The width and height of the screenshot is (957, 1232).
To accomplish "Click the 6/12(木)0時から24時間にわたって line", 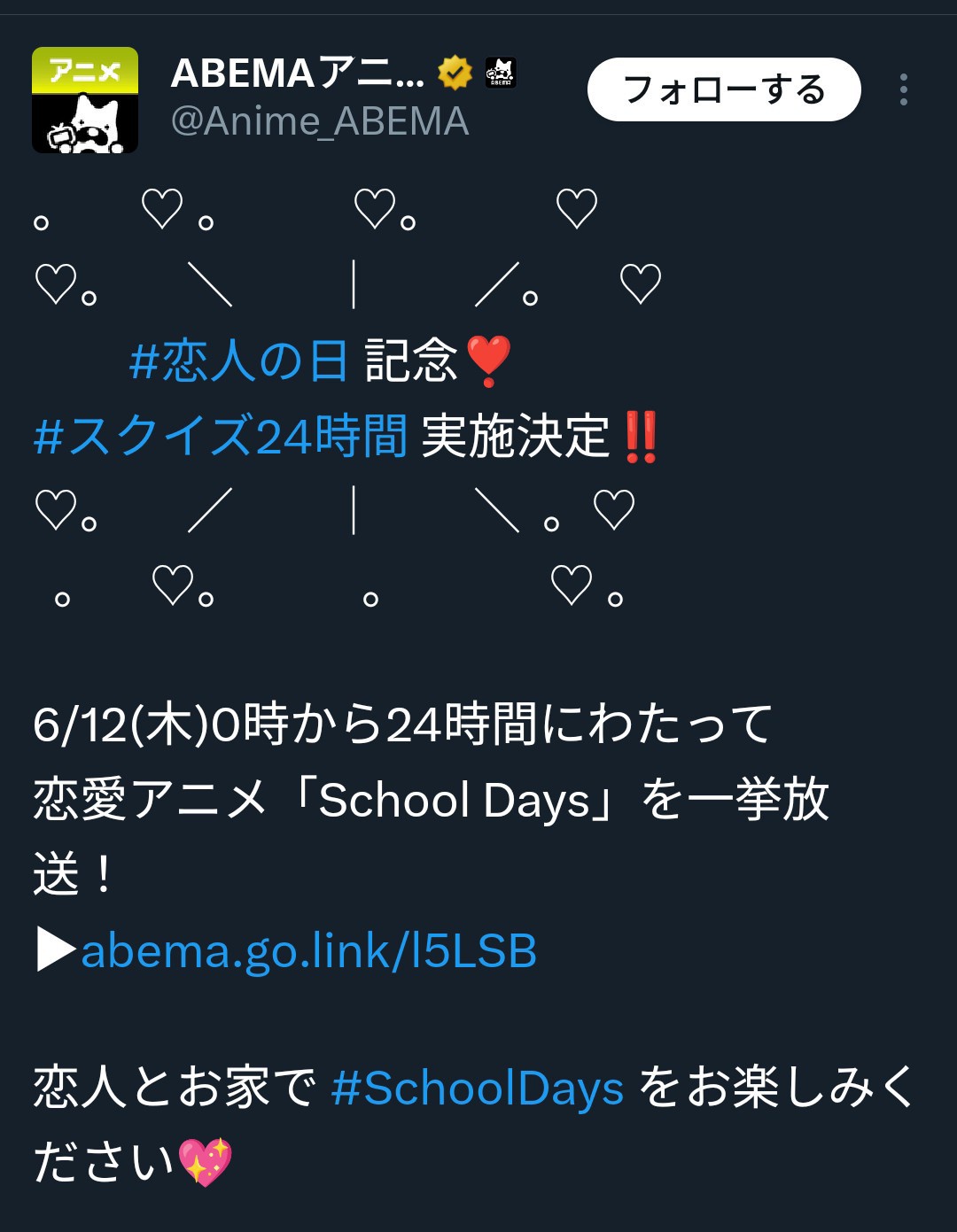I will [x=403, y=724].
